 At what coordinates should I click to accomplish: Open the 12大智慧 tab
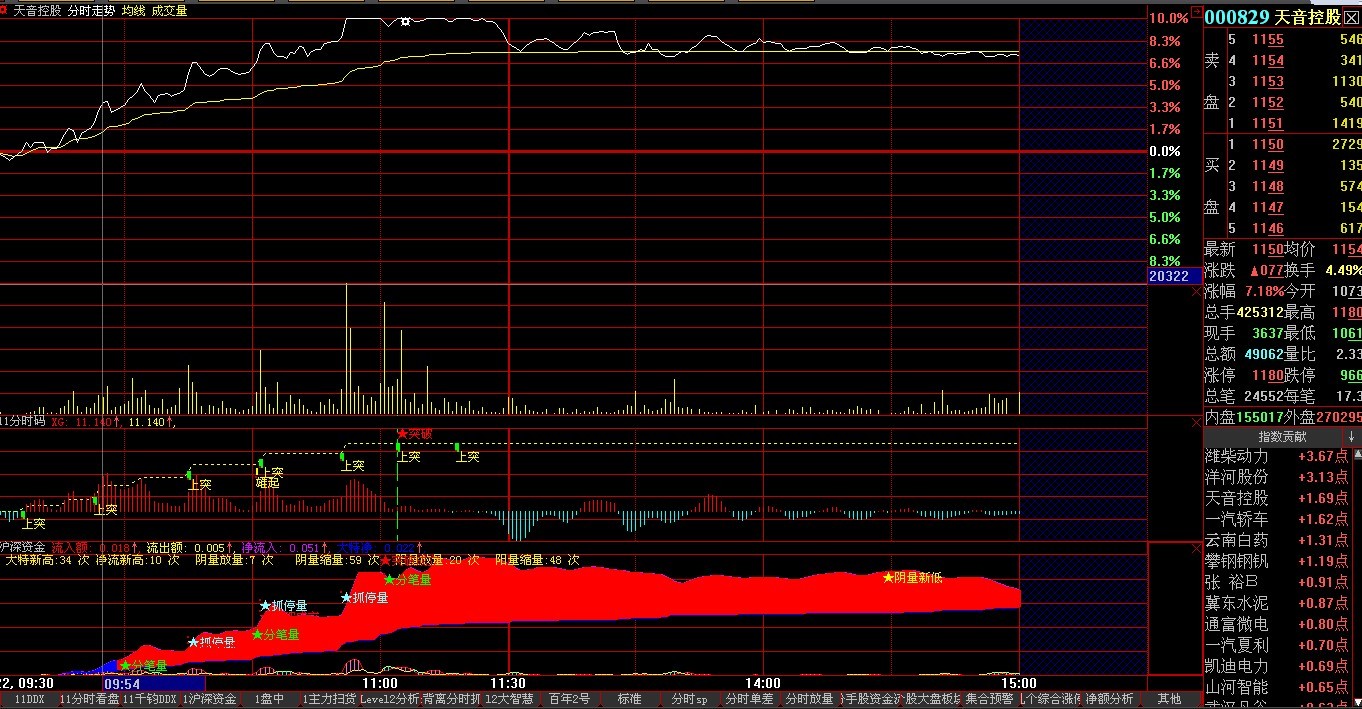click(x=511, y=699)
